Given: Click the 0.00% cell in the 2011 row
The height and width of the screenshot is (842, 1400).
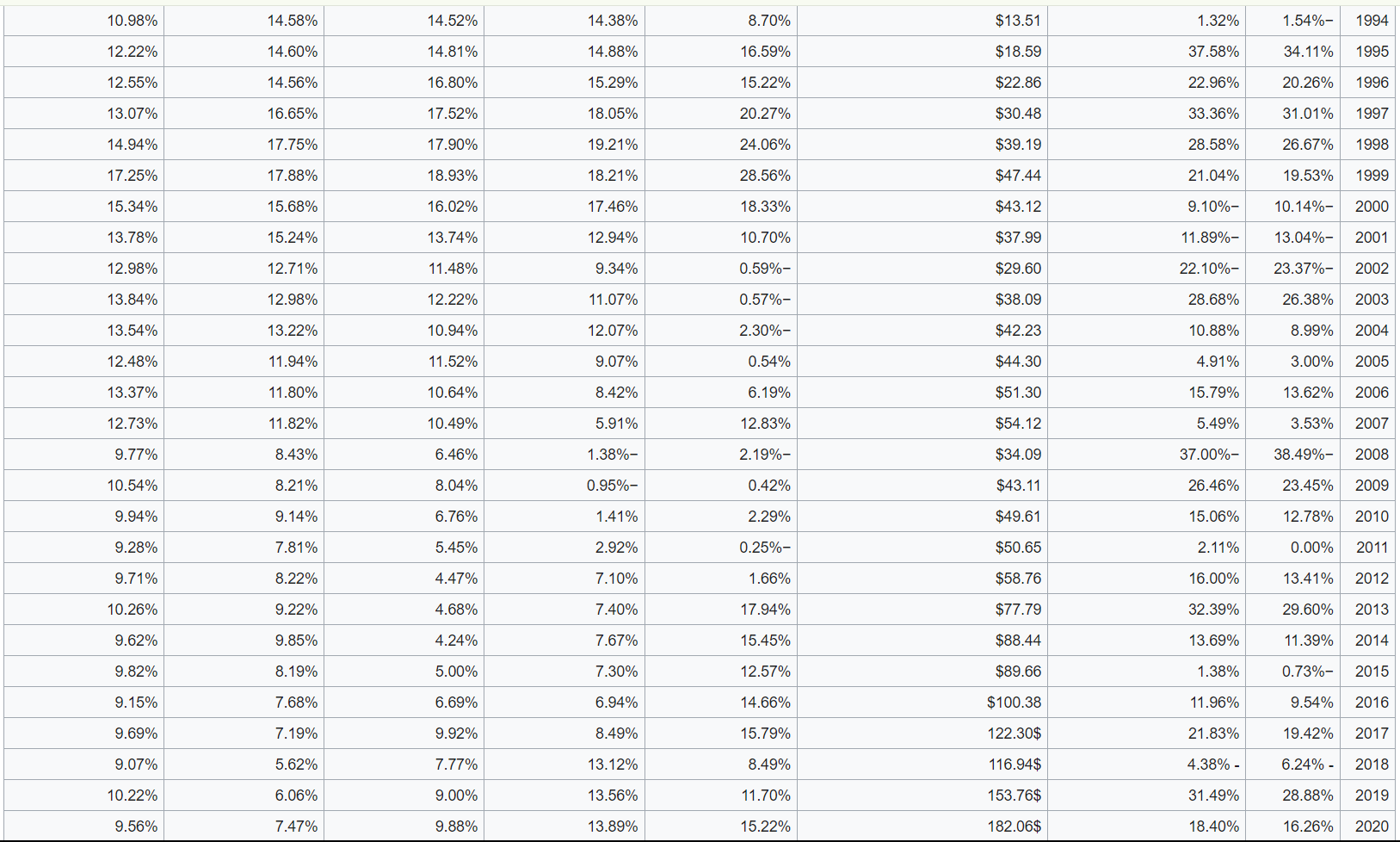Looking at the screenshot, I should 1311,548.
